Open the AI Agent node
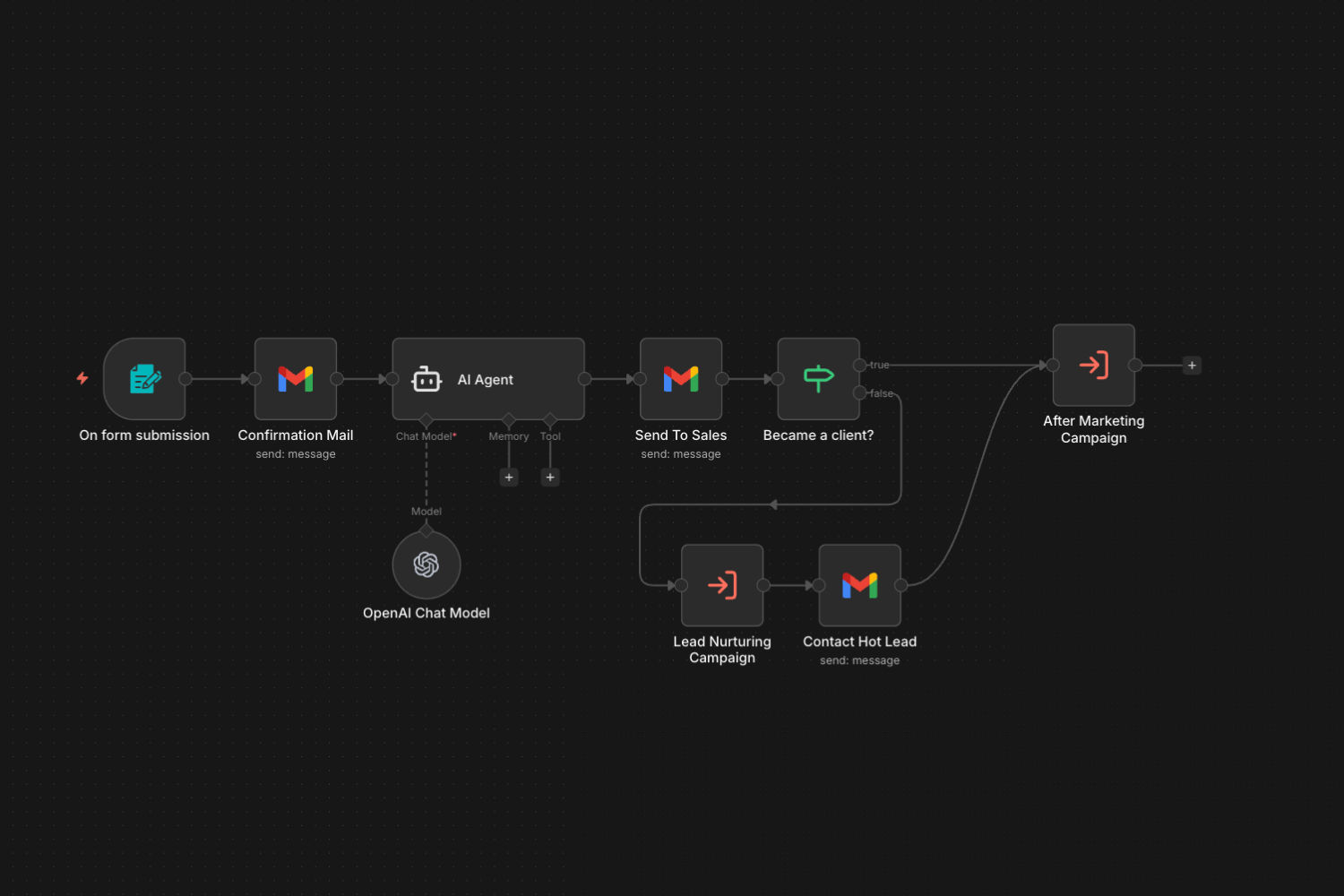Screen dimensions: 1344x896 click(487, 379)
